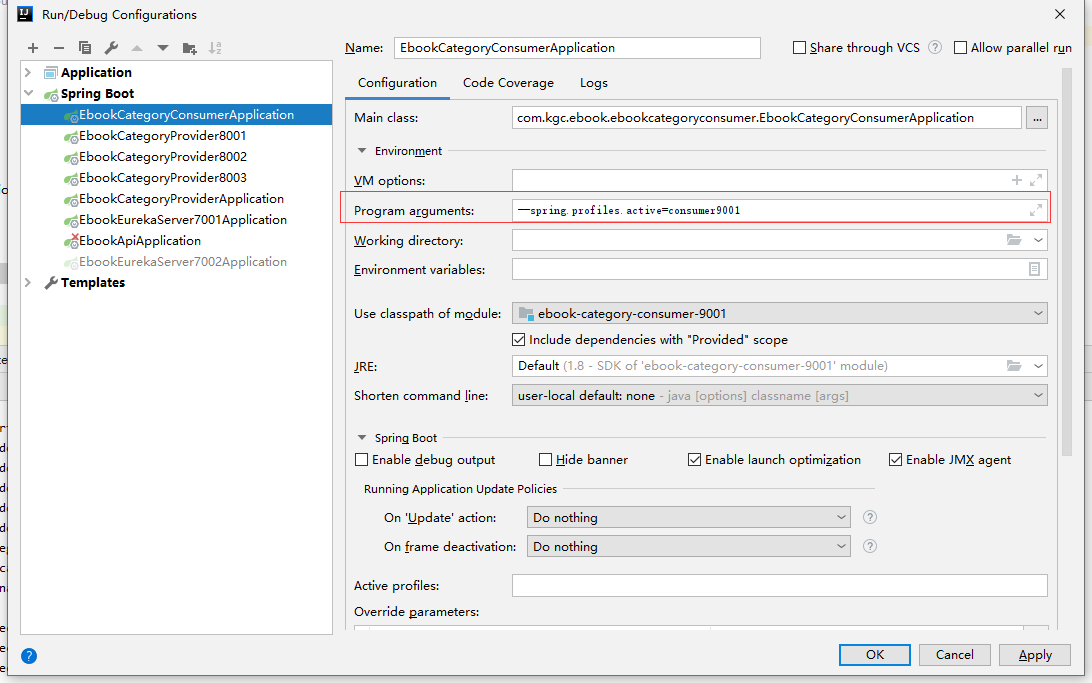The width and height of the screenshot is (1092, 683).
Task: Expand Program arguments field editor
Action: [x=1036, y=210]
